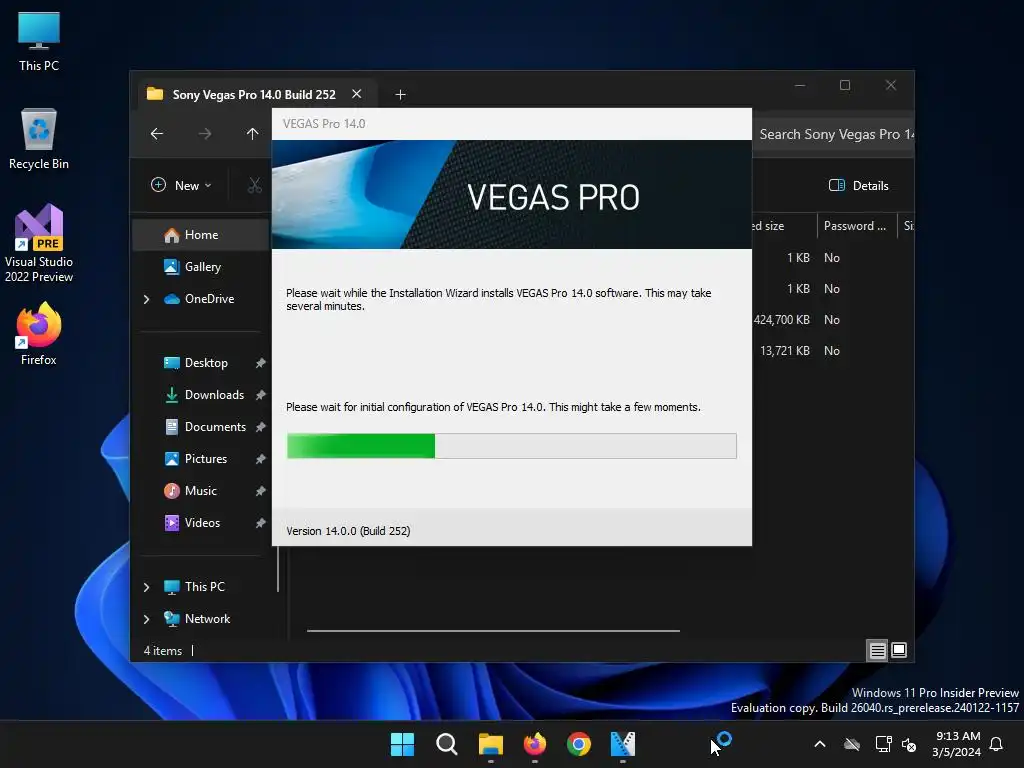The image size is (1024, 768).
Task: Launch Firefox from desktop shortcut
Action: (39, 334)
